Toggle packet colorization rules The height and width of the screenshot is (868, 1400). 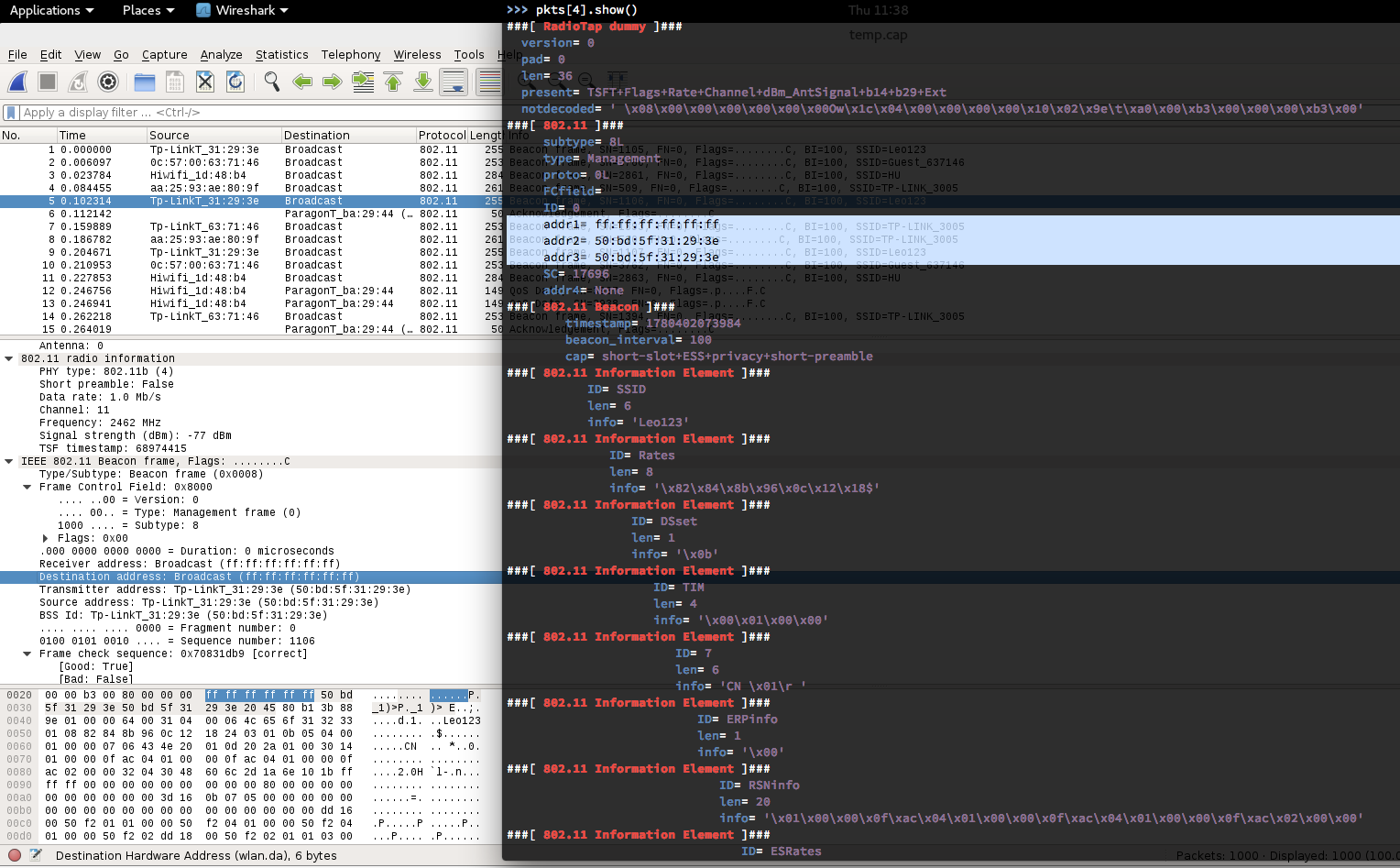point(490,82)
